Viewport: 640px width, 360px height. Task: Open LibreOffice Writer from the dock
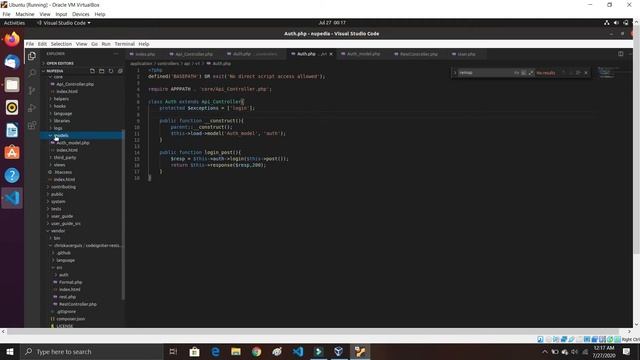[x=12, y=130]
